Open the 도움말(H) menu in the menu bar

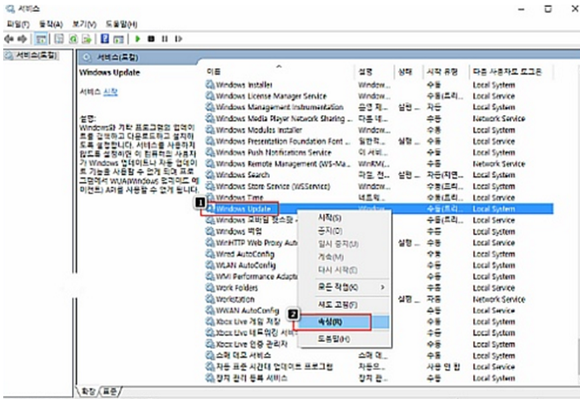click(121, 24)
